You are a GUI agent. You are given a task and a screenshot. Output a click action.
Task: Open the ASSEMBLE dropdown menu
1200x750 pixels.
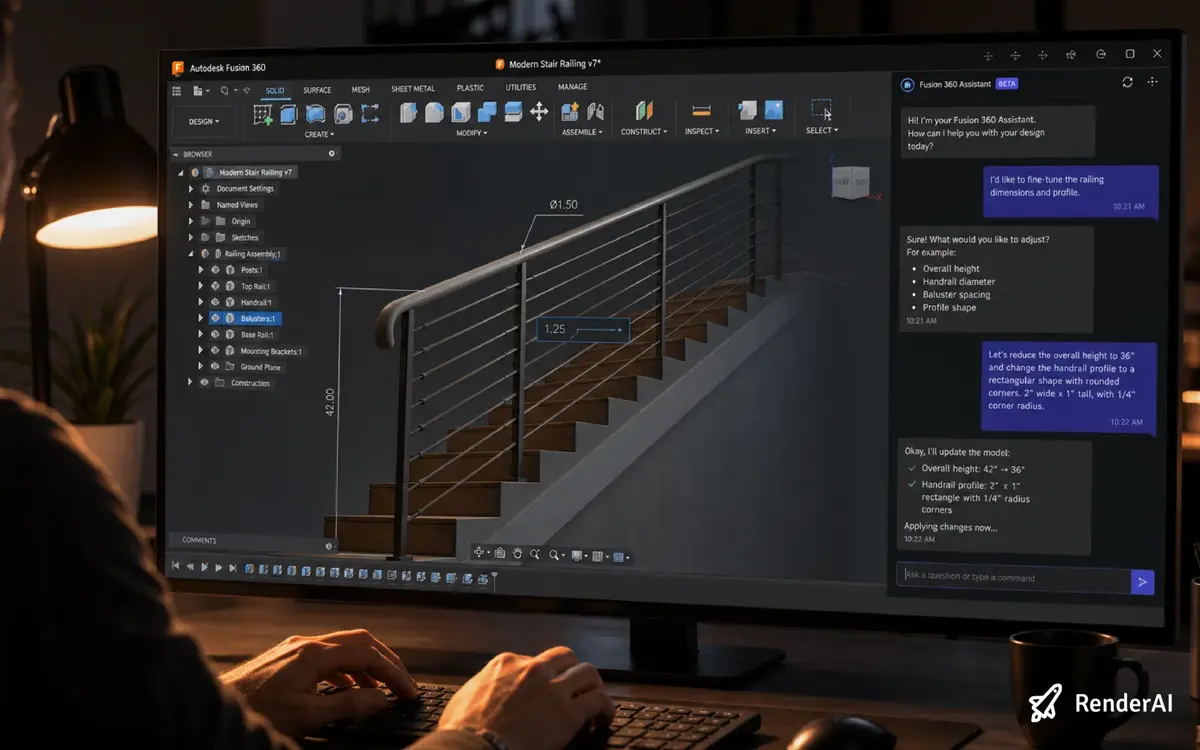pyautogui.click(x=583, y=132)
